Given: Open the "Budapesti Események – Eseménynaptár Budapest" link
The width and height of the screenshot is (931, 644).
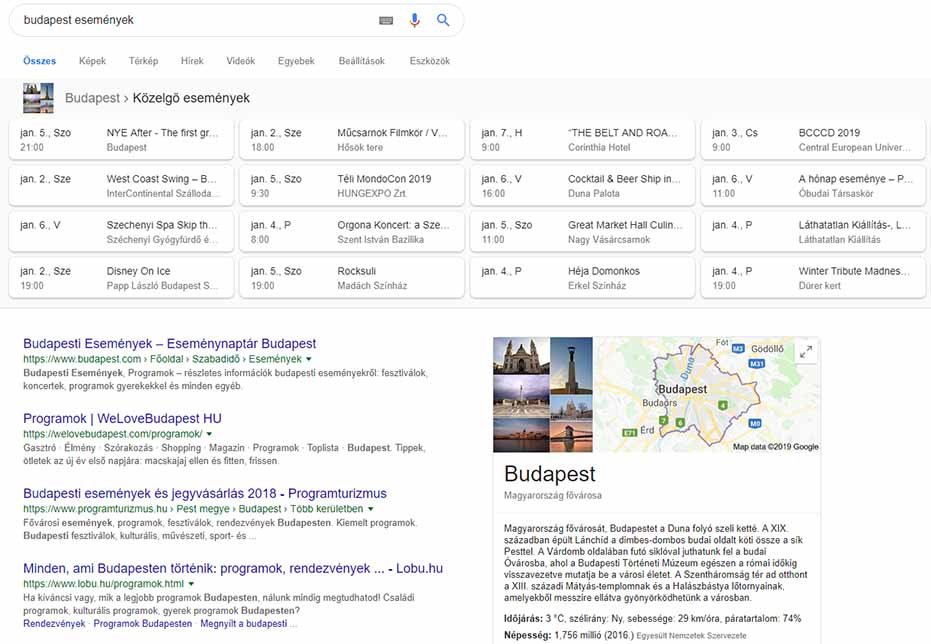Looking at the screenshot, I should 168,343.
